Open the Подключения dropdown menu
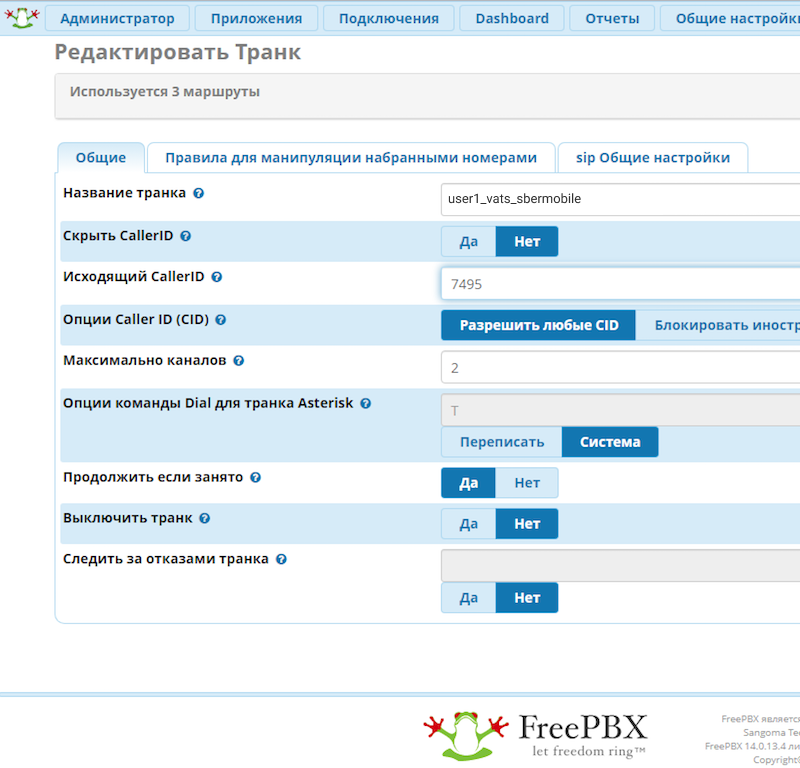The width and height of the screenshot is (800, 768). (388, 18)
